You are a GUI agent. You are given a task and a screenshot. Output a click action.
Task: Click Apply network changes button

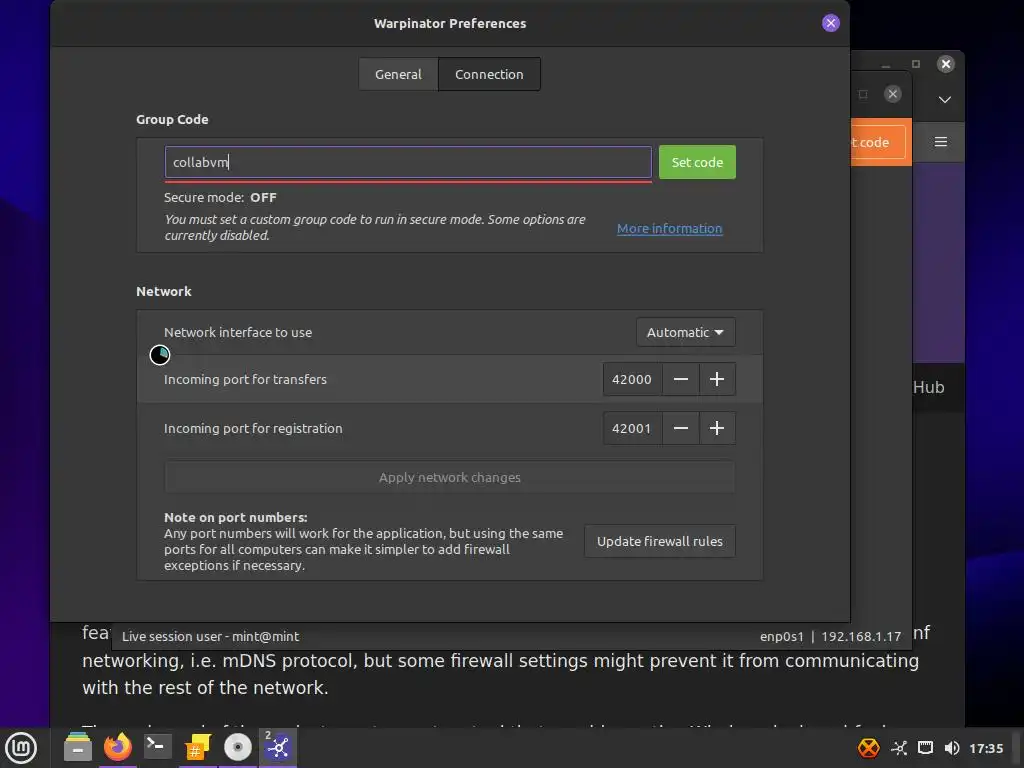click(449, 477)
